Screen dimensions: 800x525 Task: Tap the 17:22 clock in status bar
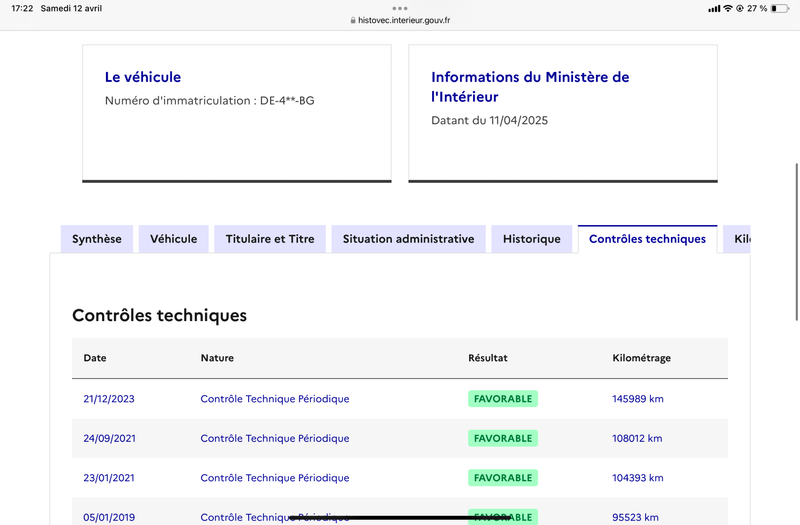click(x=22, y=8)
